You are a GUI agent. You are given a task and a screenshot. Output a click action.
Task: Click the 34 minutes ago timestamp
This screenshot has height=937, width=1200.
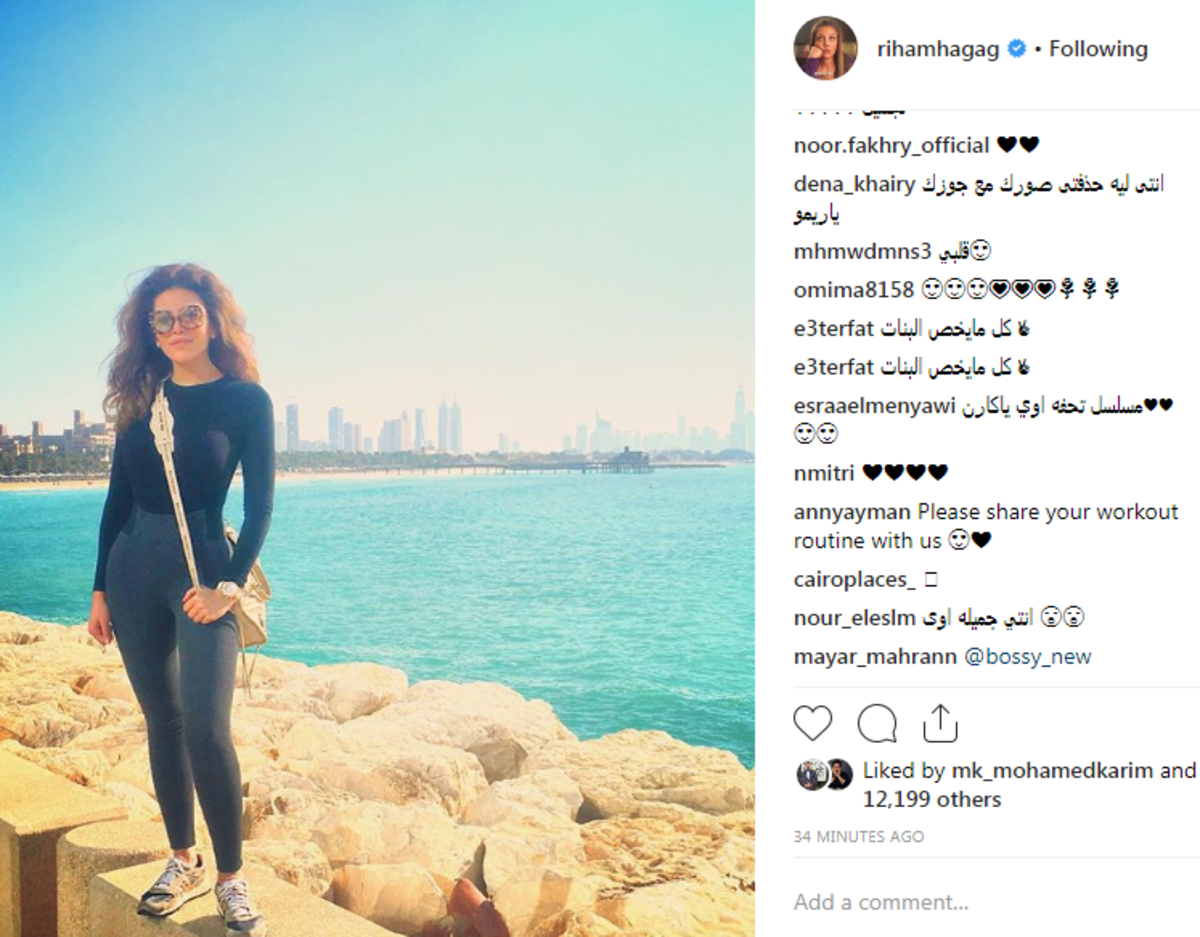(859, 836)
